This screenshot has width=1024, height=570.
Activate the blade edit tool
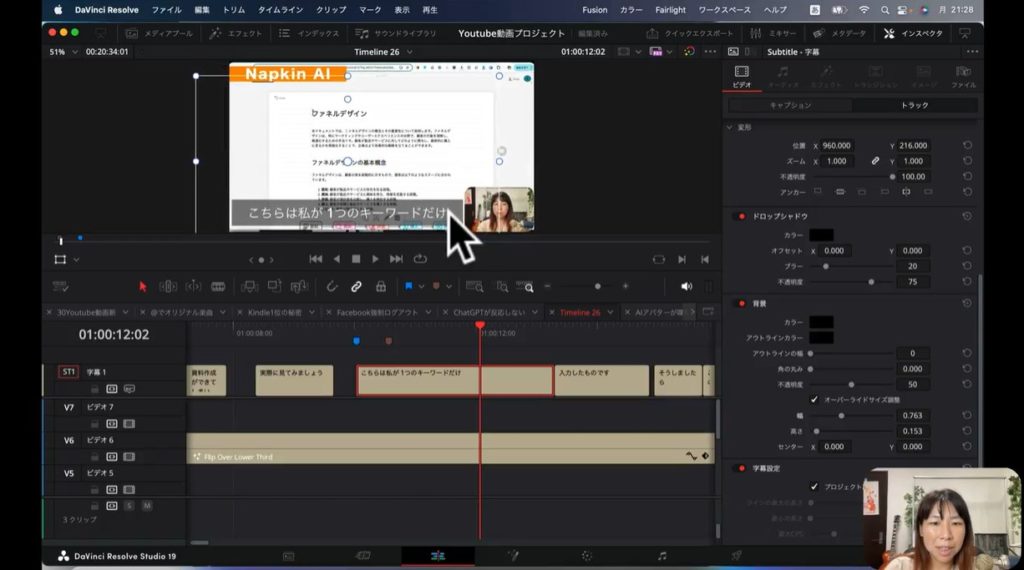(218, 286)
